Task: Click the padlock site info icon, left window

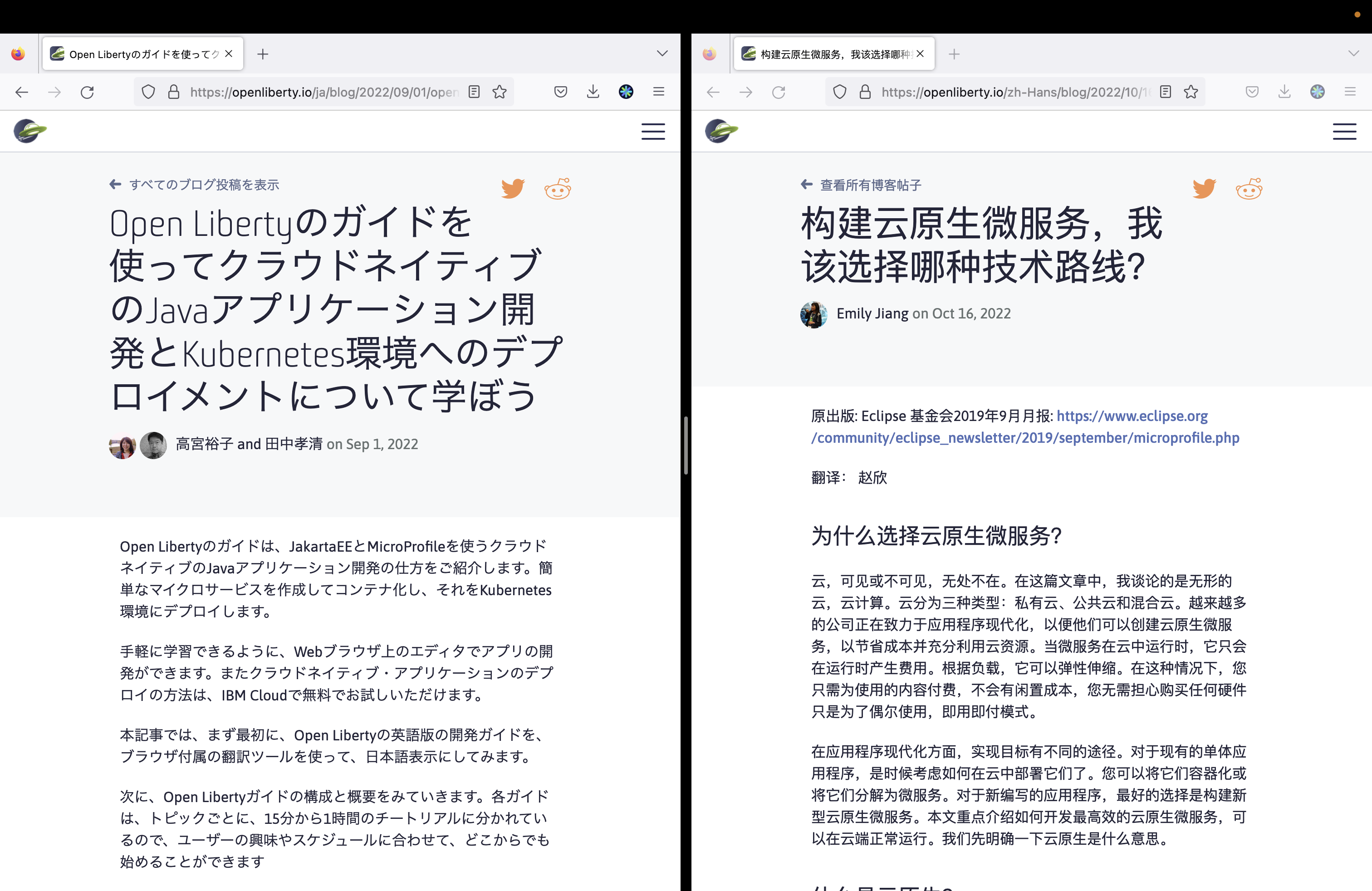Action: 173,92
